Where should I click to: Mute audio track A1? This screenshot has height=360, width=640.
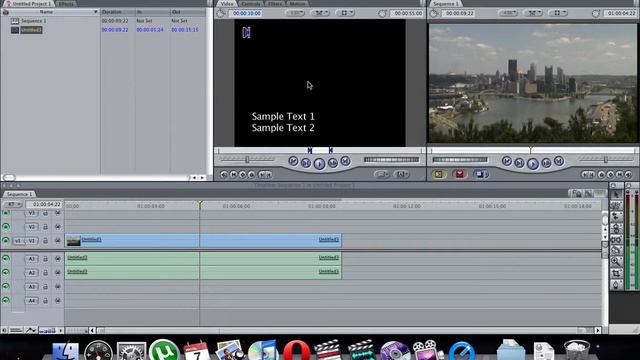[x=6, y=258]
